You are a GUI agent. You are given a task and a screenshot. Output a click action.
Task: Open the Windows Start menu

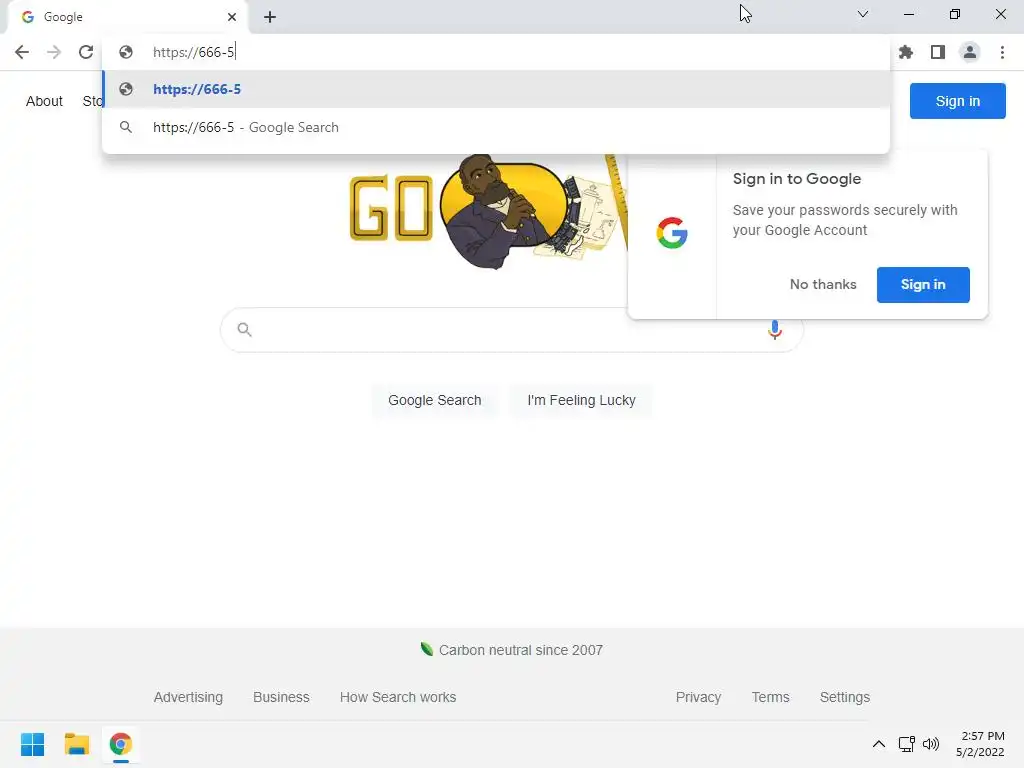pos(33,744)
